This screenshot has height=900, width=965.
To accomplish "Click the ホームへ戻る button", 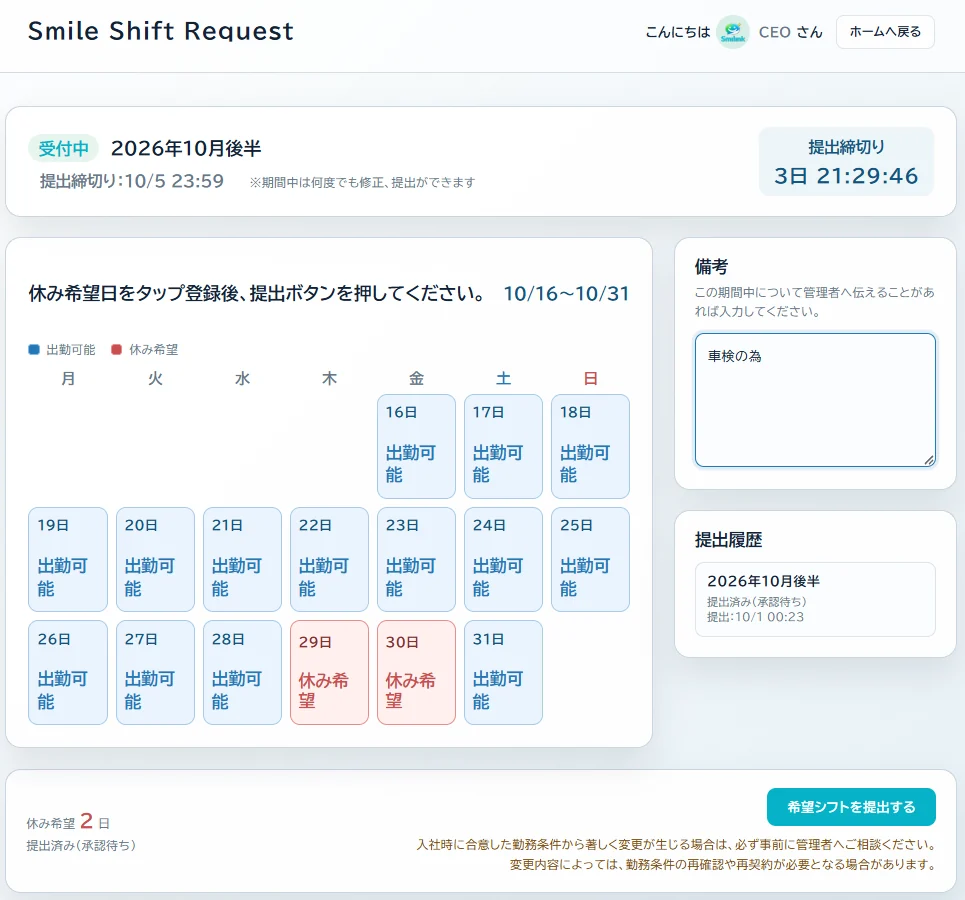I will pos(885,32).
